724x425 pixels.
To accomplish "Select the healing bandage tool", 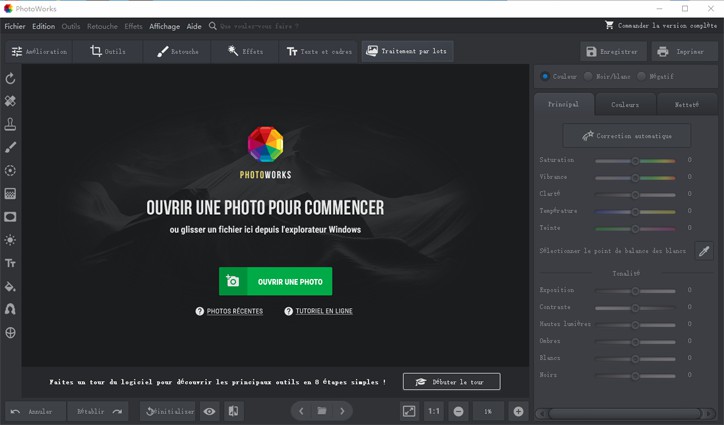I will [x=10, y=101].
